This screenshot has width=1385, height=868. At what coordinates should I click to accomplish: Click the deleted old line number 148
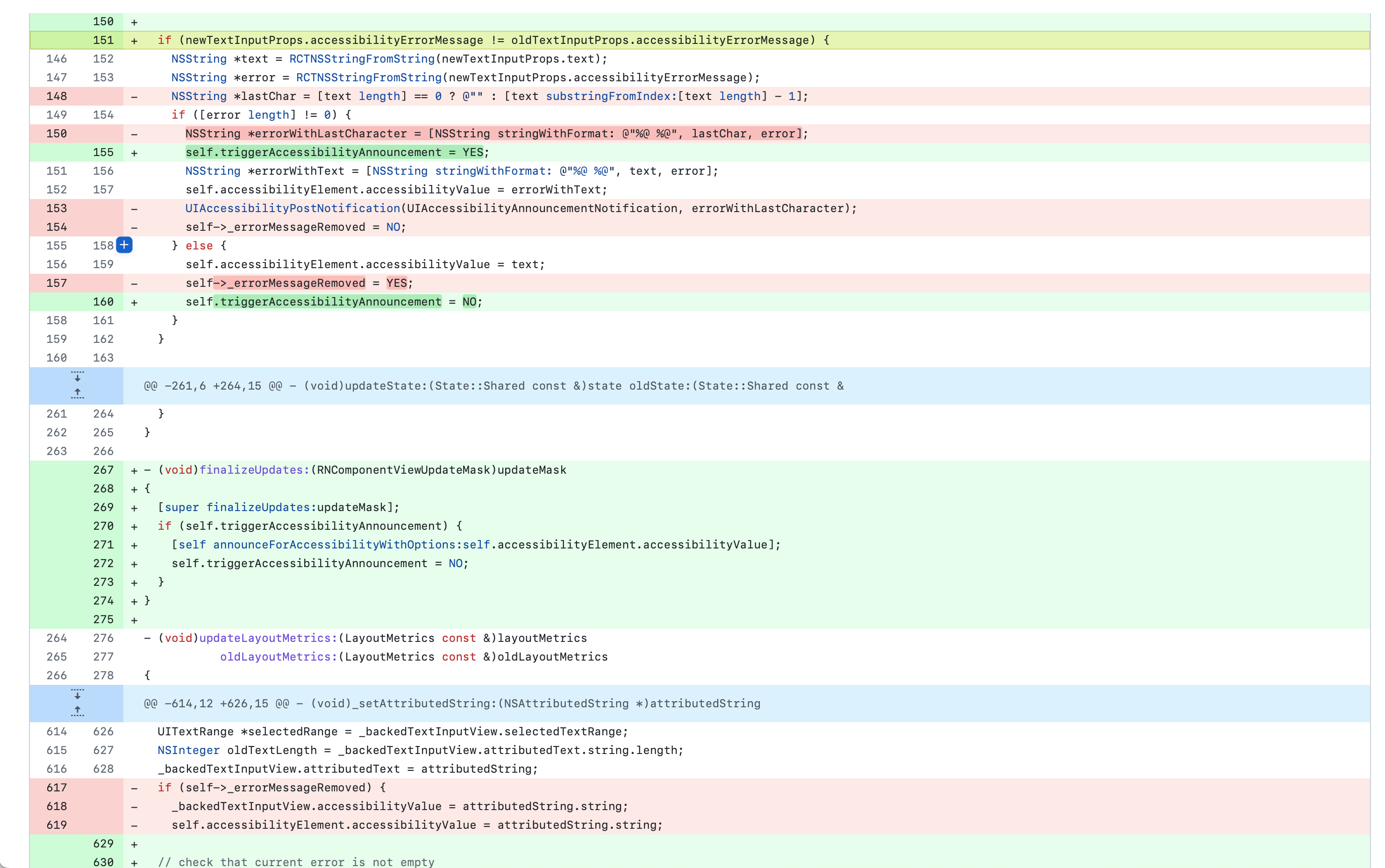56,96
